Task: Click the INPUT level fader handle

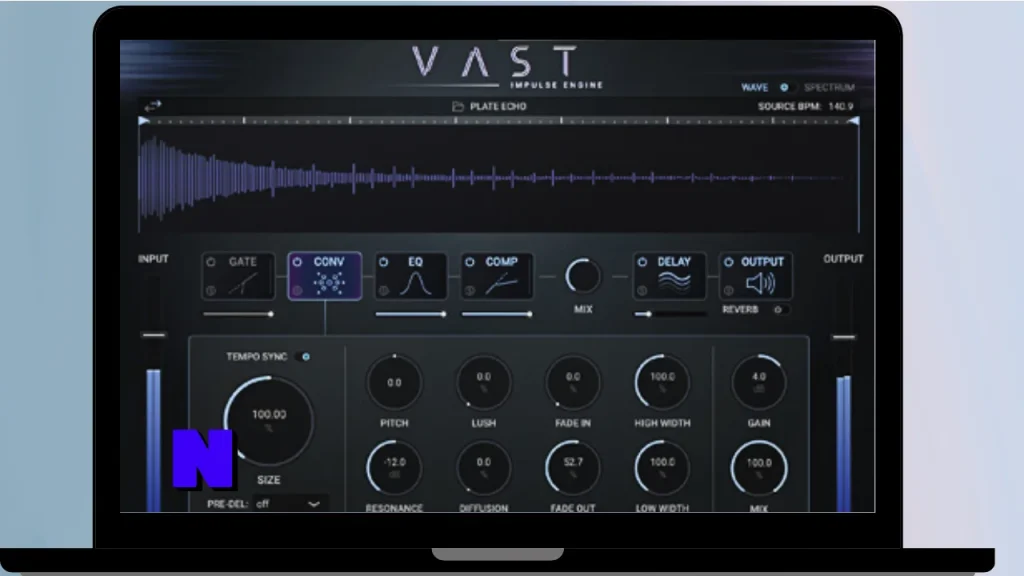Action: (x=153, y=335)
